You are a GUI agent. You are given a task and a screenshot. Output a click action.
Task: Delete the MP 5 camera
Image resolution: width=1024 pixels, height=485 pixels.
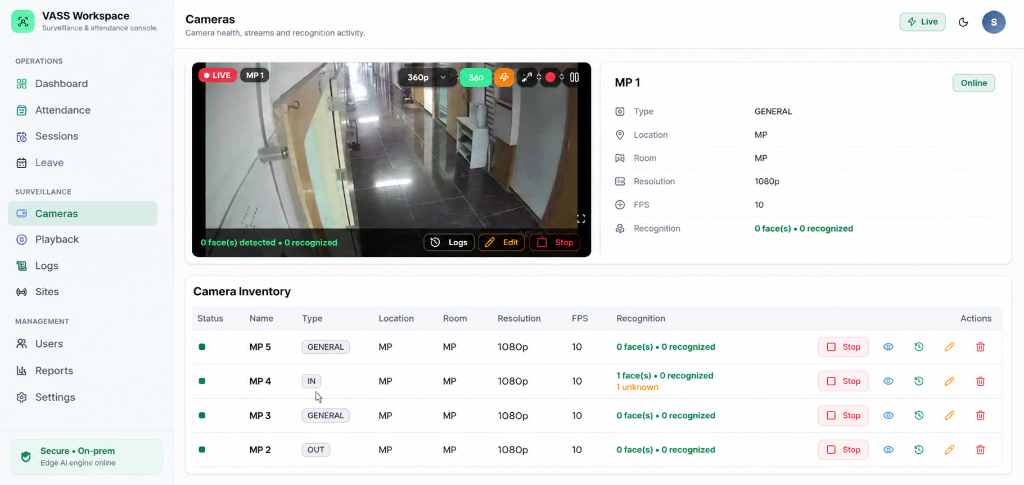pyautogui.click(x=980, y=347)
